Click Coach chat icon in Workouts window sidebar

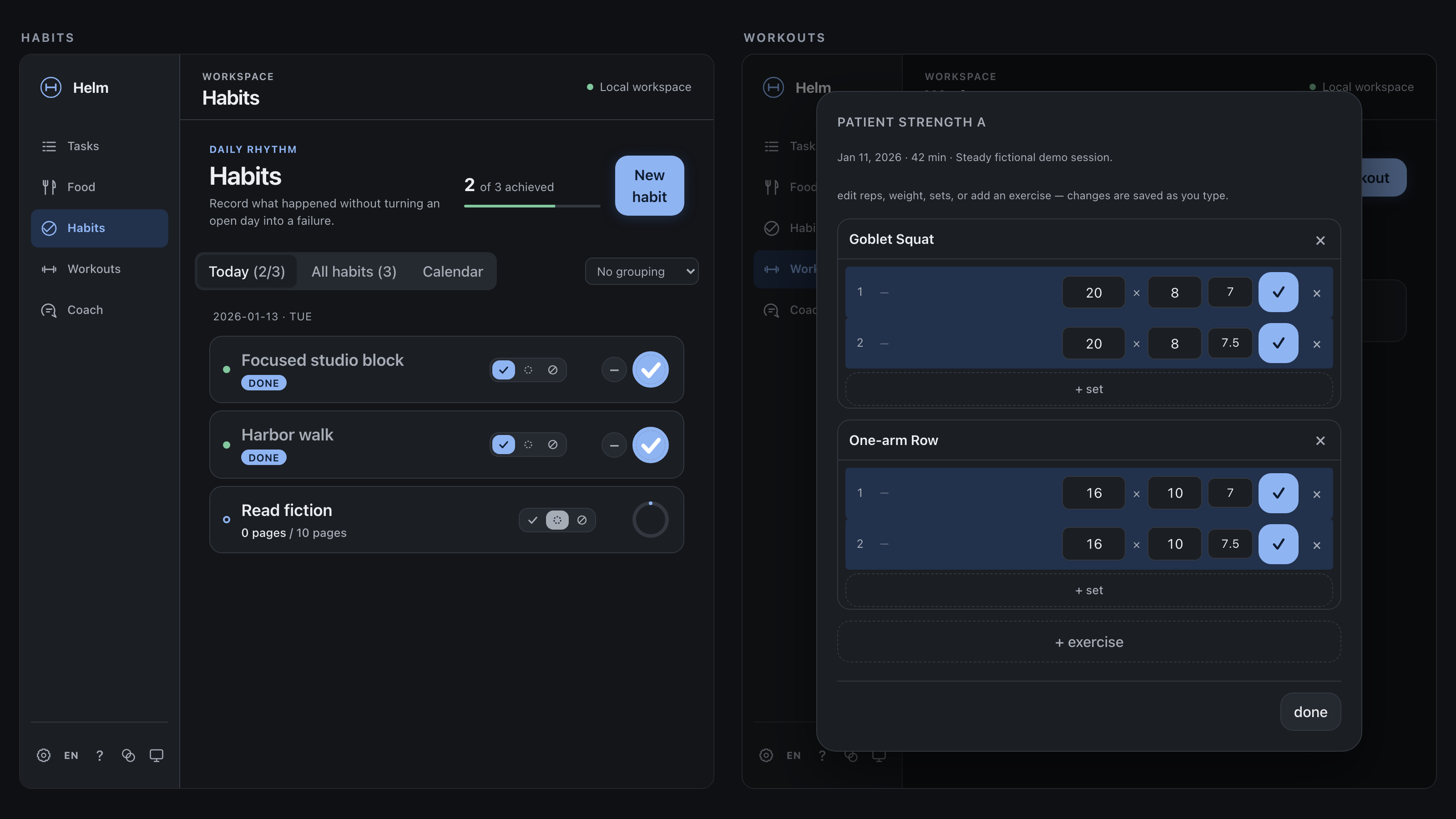coord(772,310)
